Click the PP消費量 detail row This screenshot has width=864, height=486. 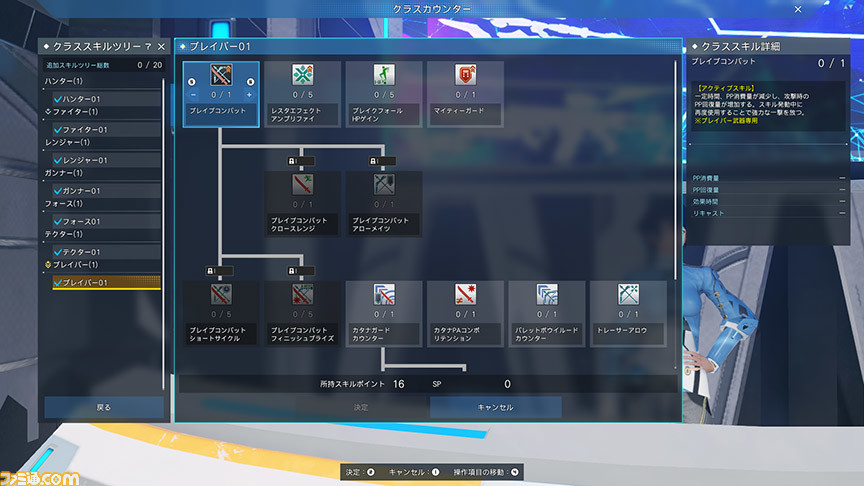[768, 178]
